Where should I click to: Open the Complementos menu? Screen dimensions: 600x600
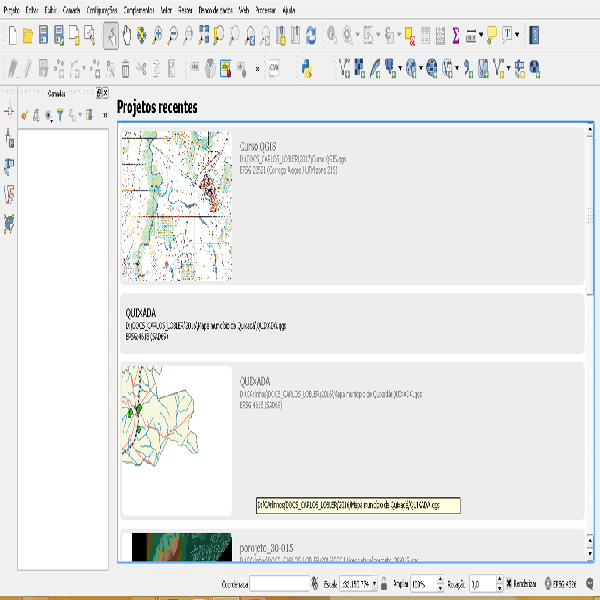[x=139, y=10]
